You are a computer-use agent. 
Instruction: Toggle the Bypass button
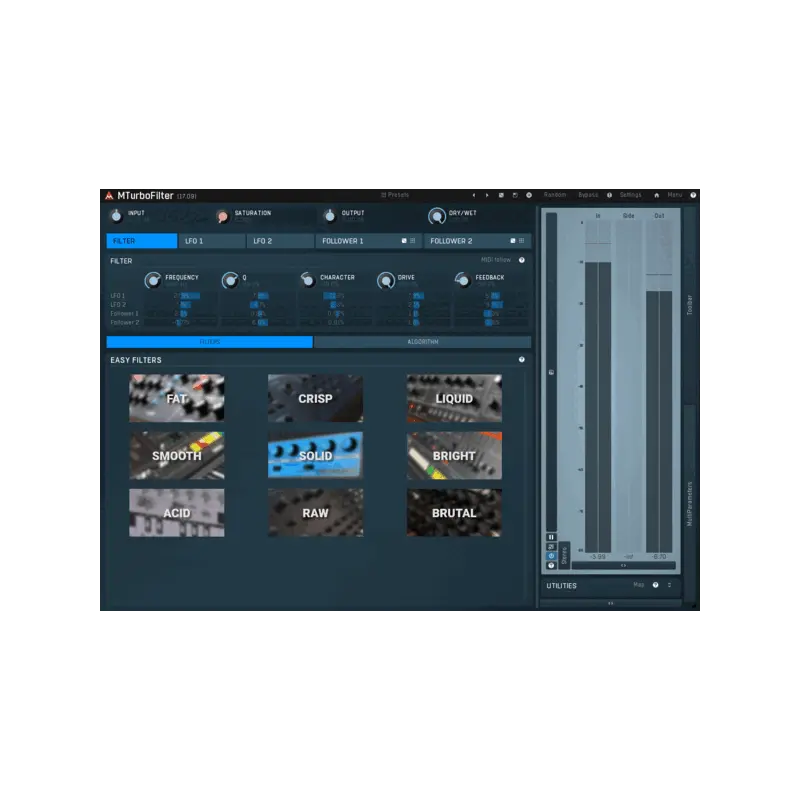coord(588,195)
